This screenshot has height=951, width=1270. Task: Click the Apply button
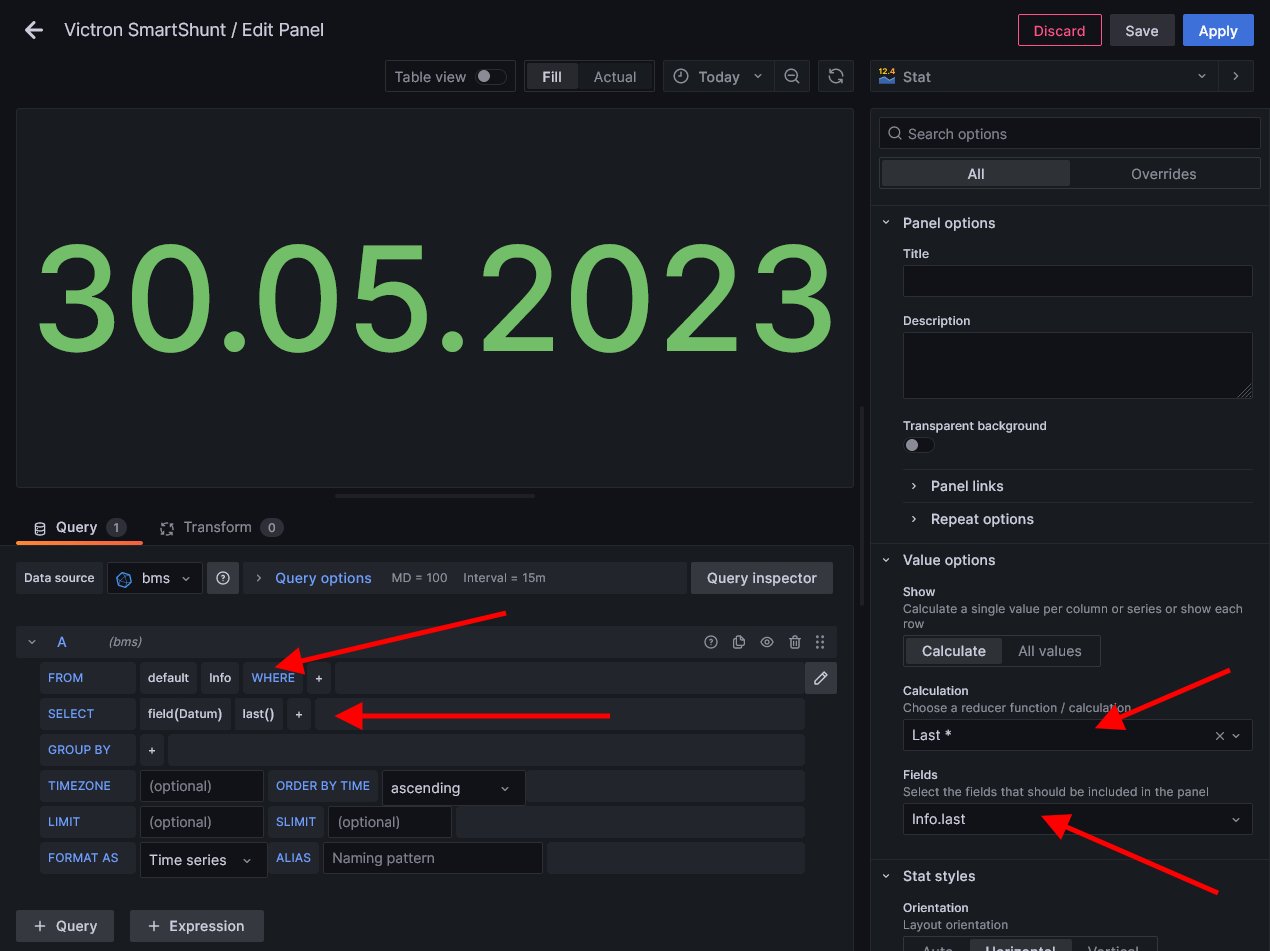click(x=1217, y=31)
